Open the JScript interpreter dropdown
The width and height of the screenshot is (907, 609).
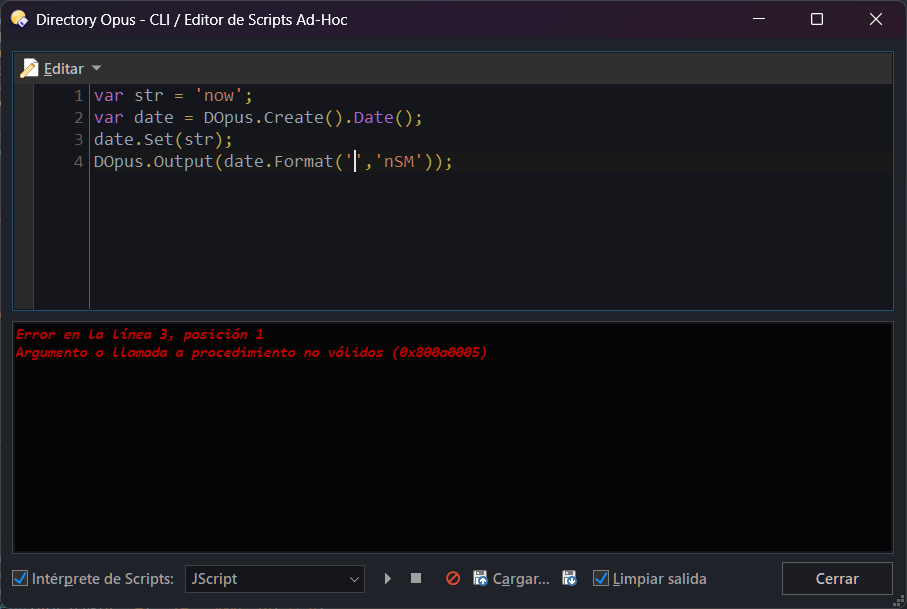coord(275,579)
